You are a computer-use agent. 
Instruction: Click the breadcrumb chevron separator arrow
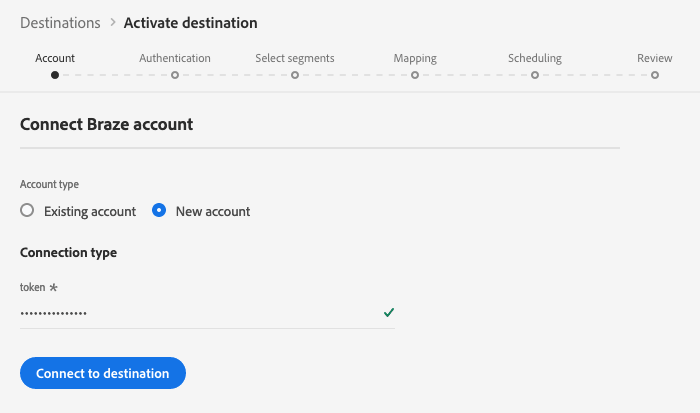coord(112,23)
